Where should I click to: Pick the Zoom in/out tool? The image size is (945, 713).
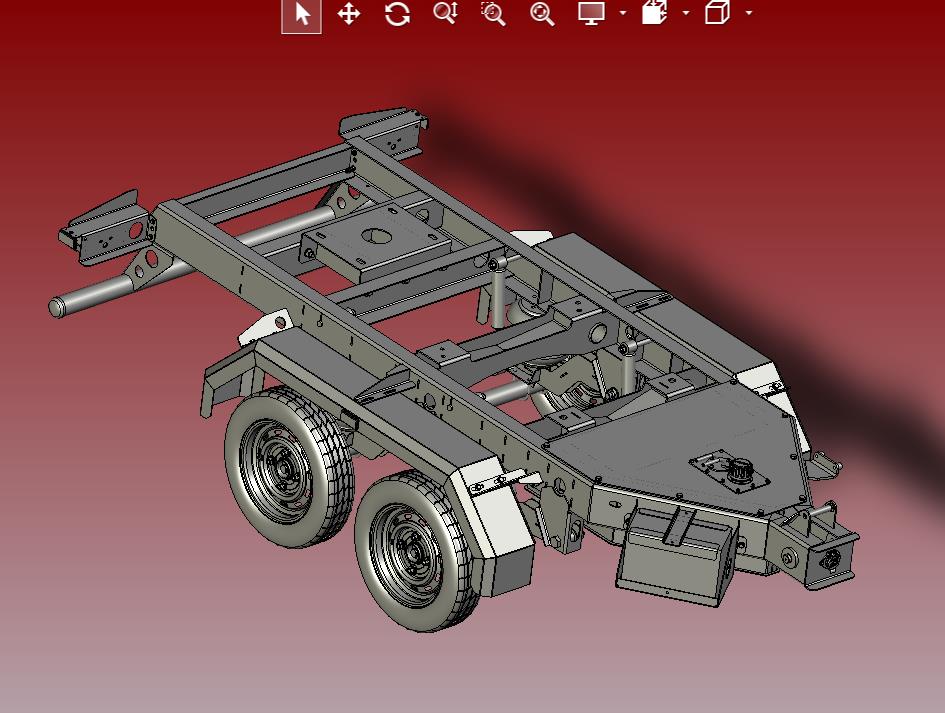[x=445, y=13]
